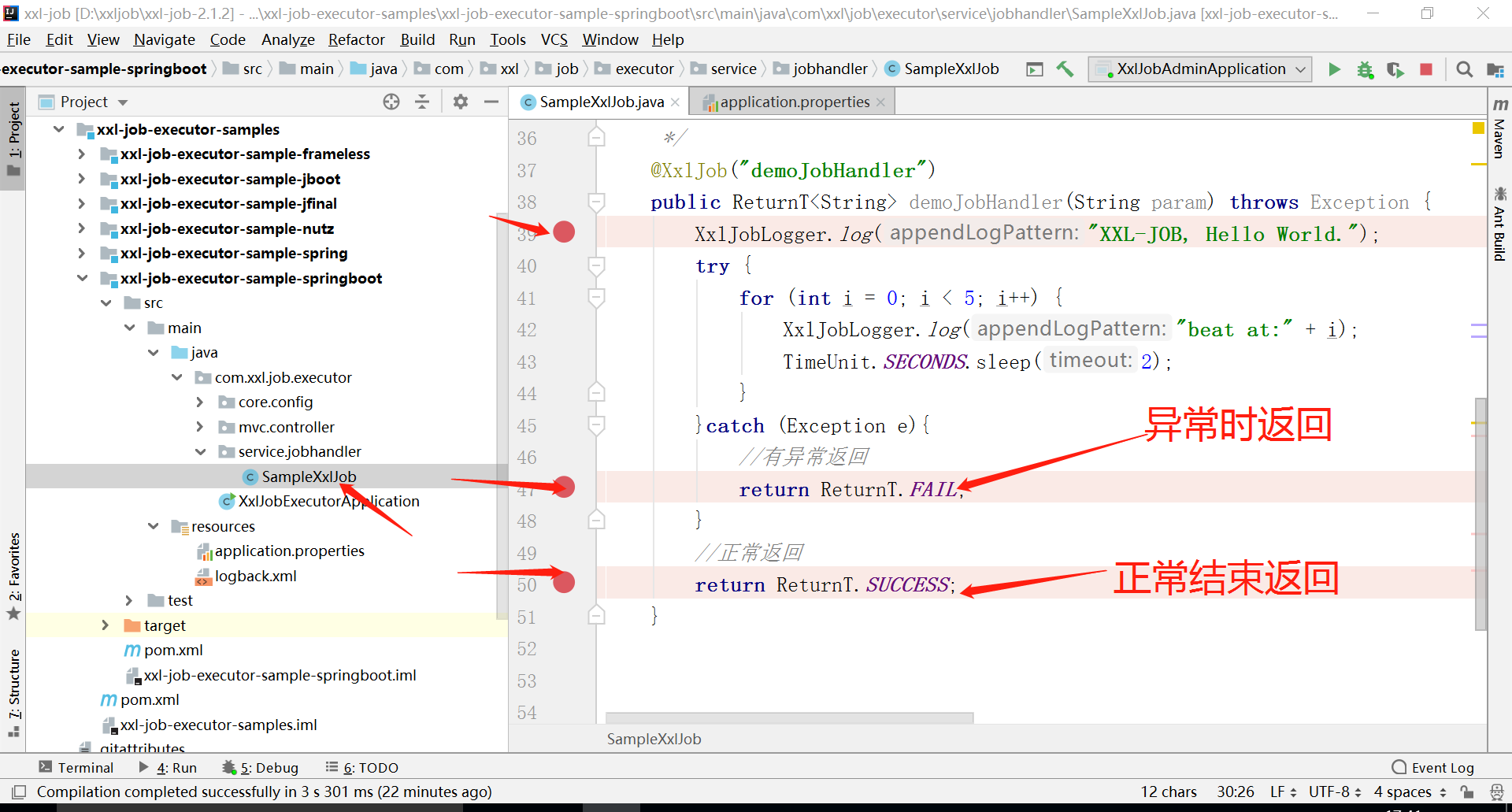
Task: Switch to SampleXxlJob.java editor tab
Action: (x=599, y=102)
